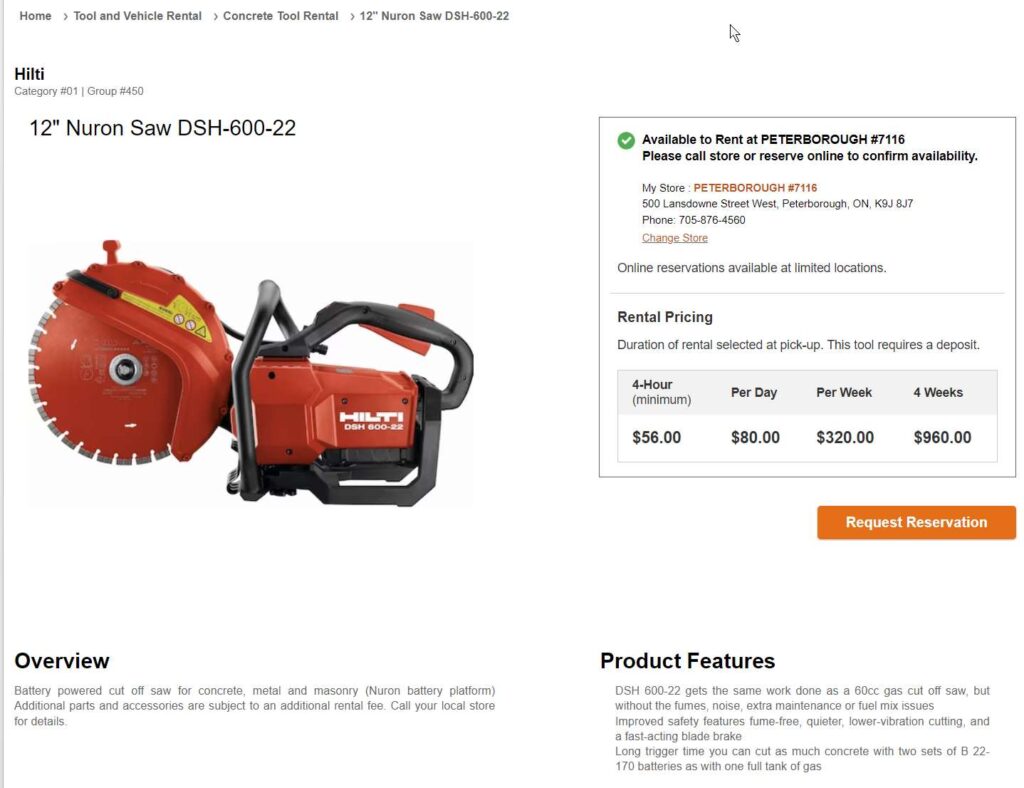Image resolution: width=1024 pixels, height=788 pixels.
Task: Open Tool and Vehicle Rental breadcrumb
Action: coord(137,16)
